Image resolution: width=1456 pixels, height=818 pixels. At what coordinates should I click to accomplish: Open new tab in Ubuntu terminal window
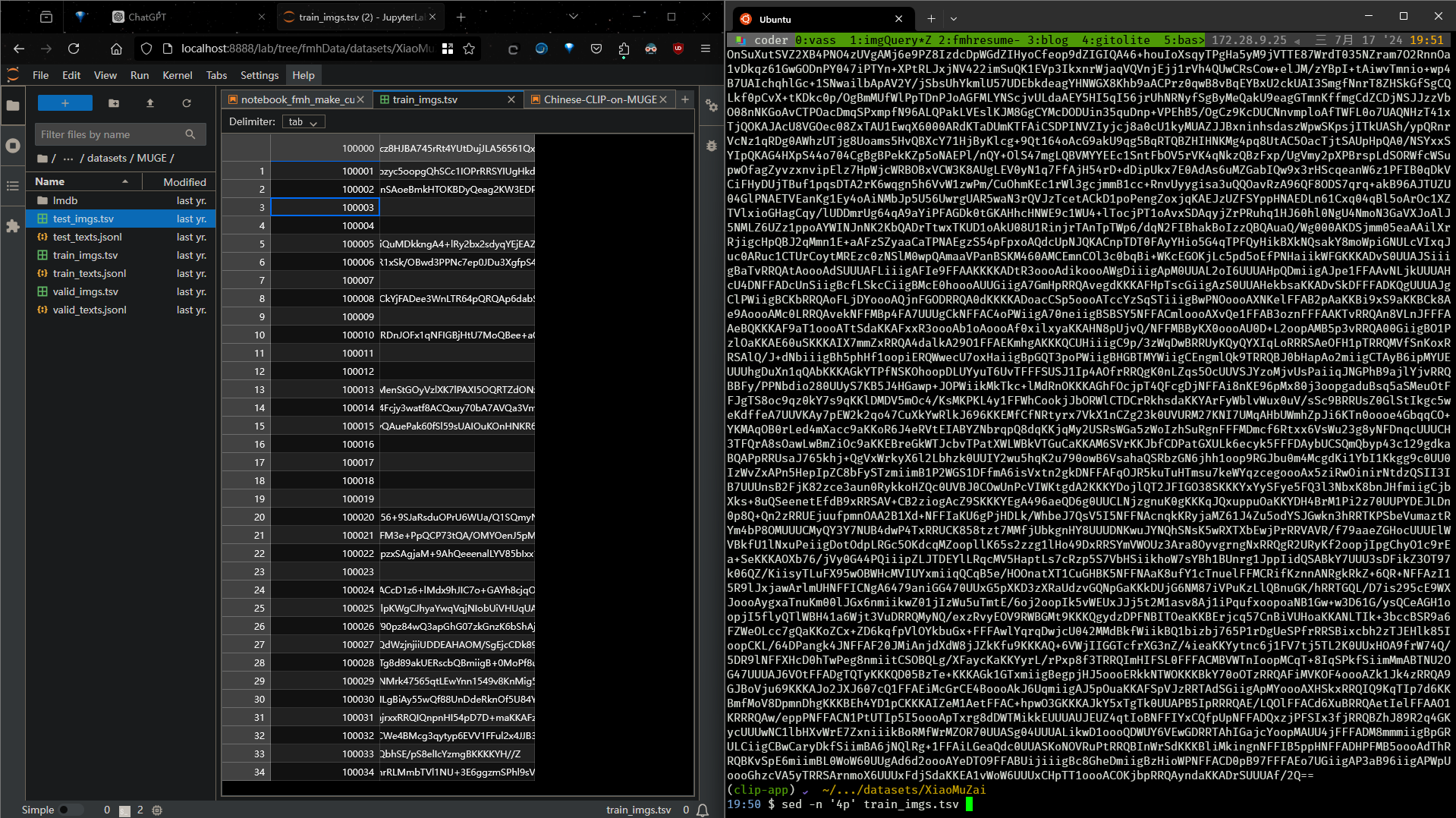(931, 19)
